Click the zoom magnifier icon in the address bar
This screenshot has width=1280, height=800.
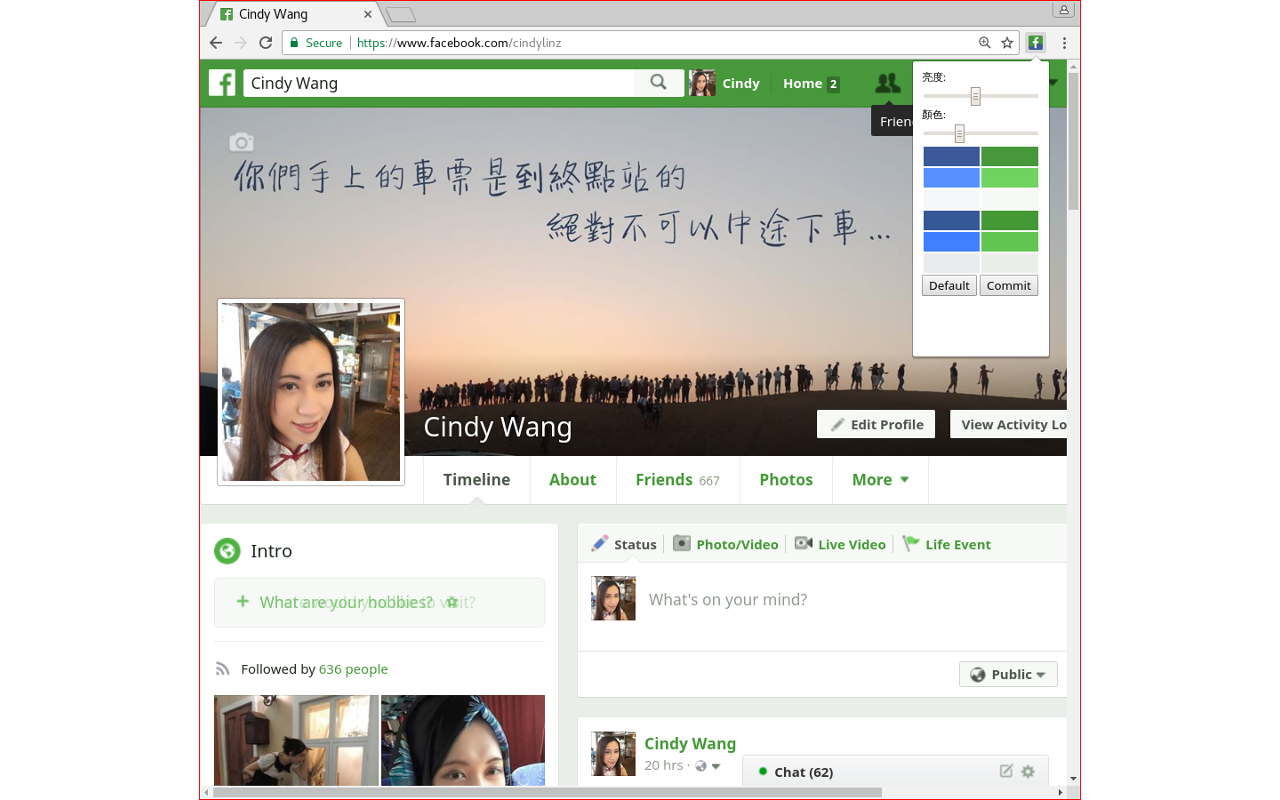pyautogui.click(x=985, y=43)
